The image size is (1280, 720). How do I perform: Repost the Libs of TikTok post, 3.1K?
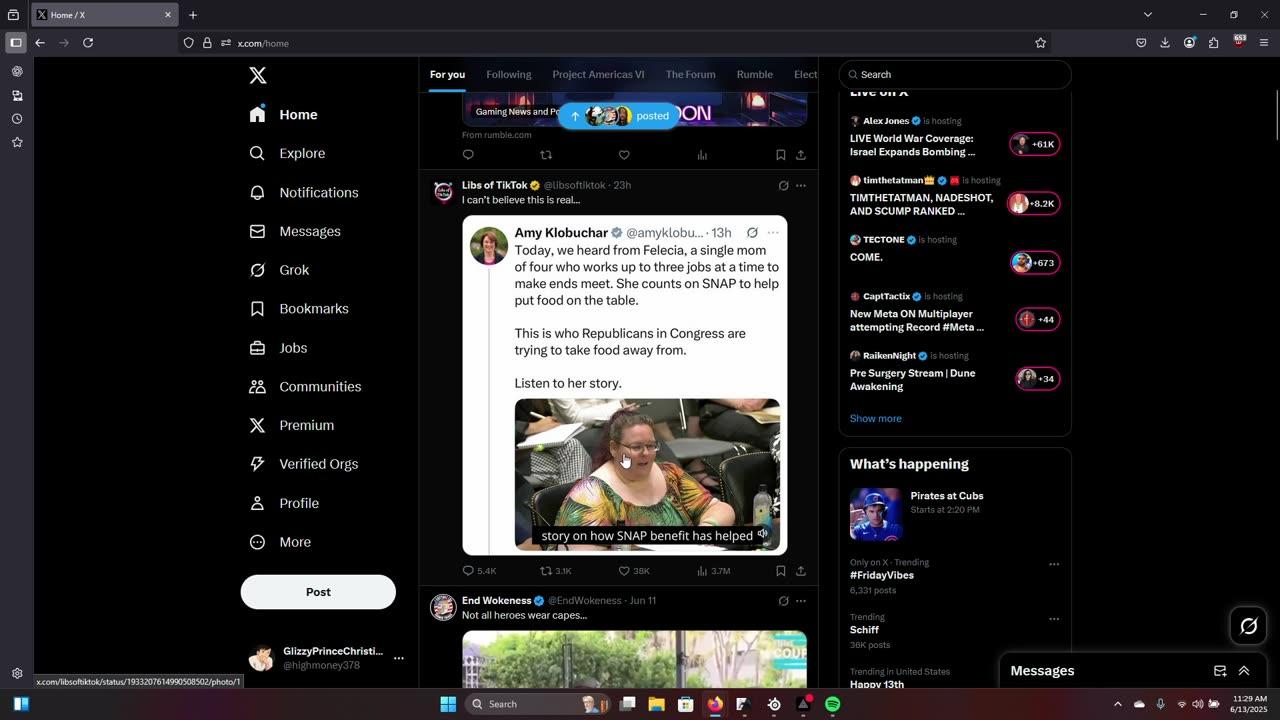click(x=556, y=571)
